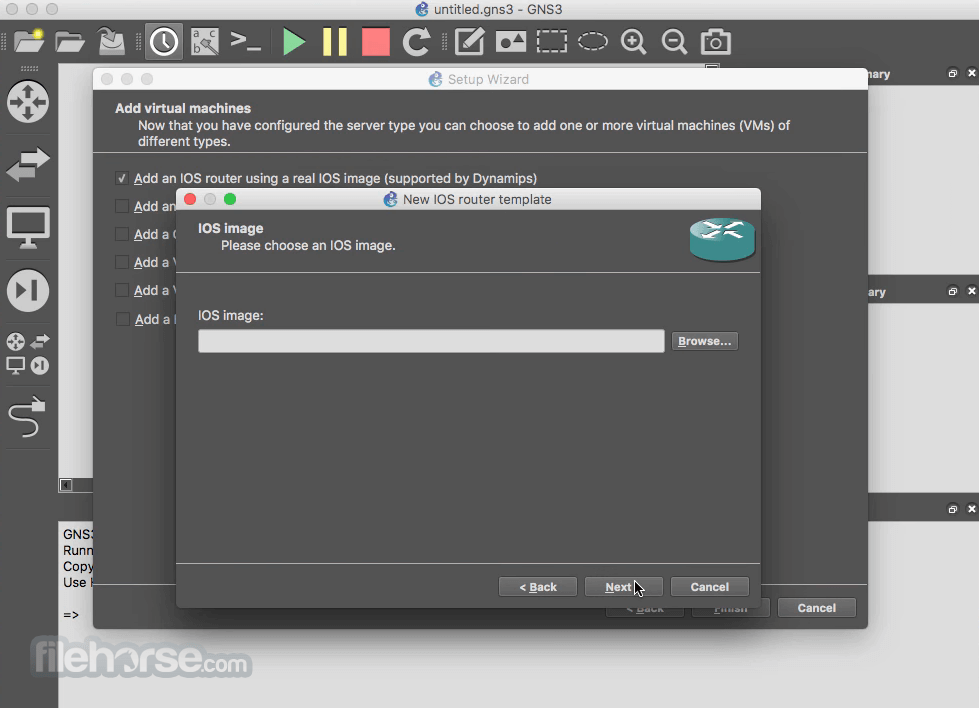The image size is (979, 708).
Task: Click < Back in IOS router template
Action: coord(538,587)
